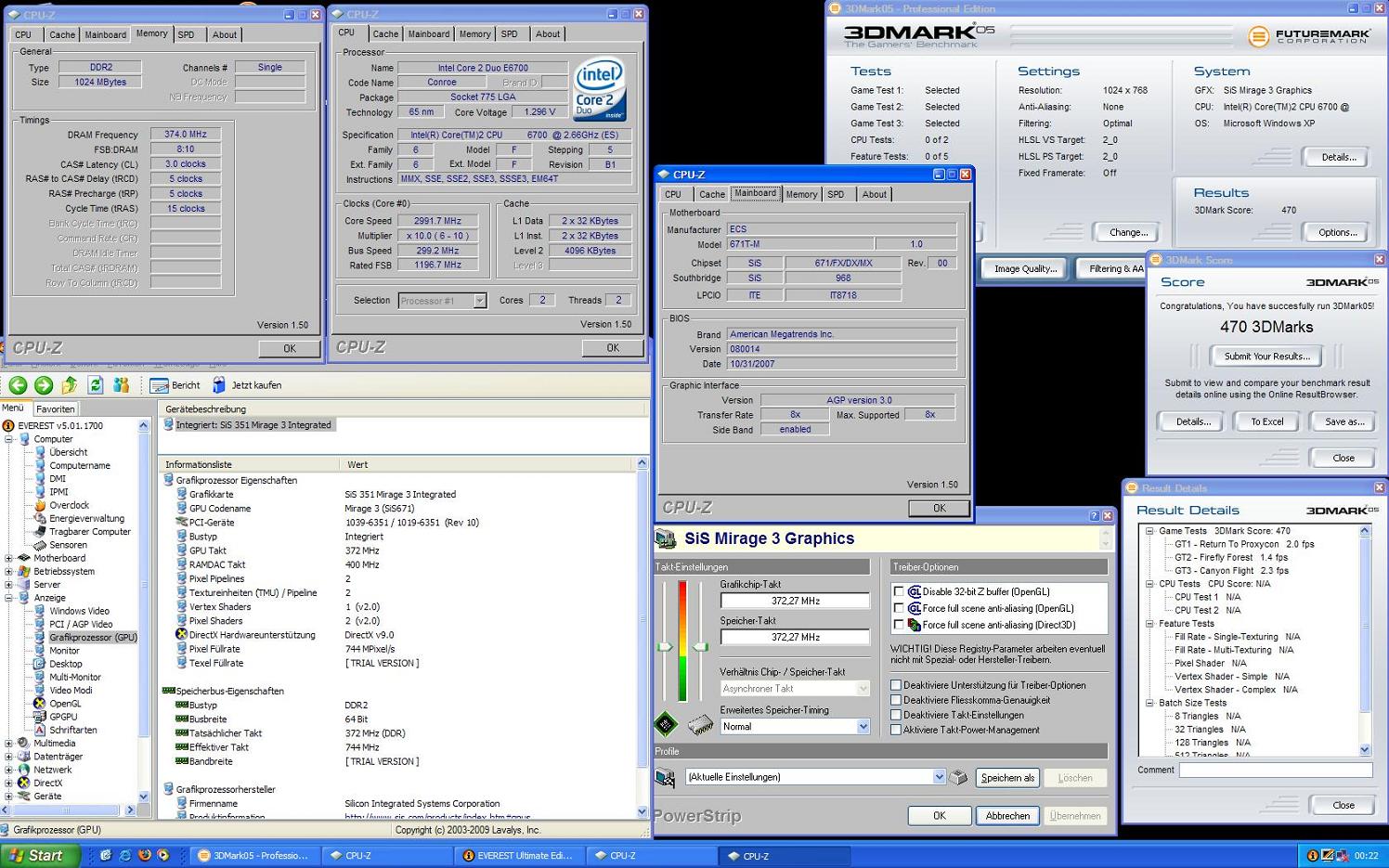
Task: Go back in EVEREST toolbar
Action: point(18,385)
